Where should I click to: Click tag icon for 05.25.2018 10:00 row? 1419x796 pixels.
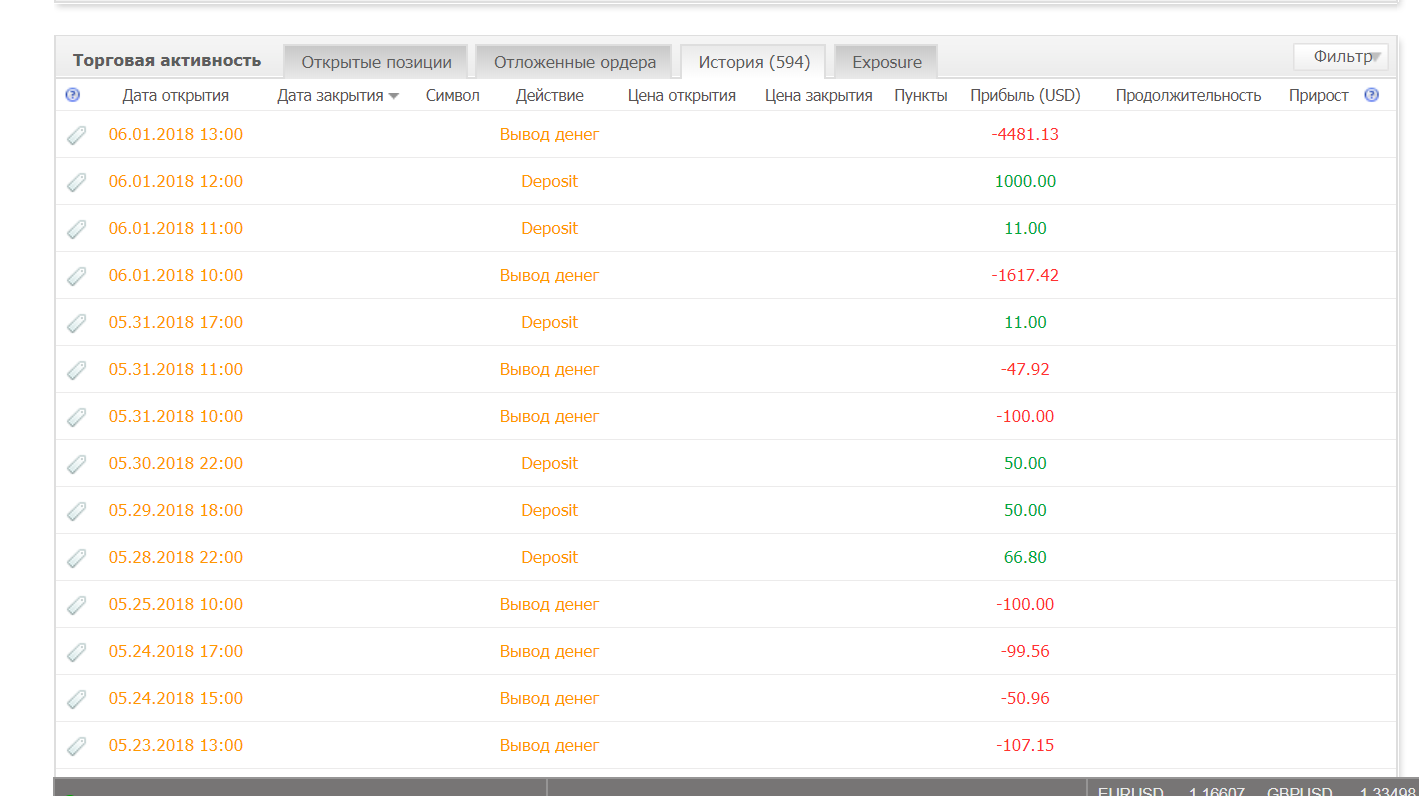76,605
